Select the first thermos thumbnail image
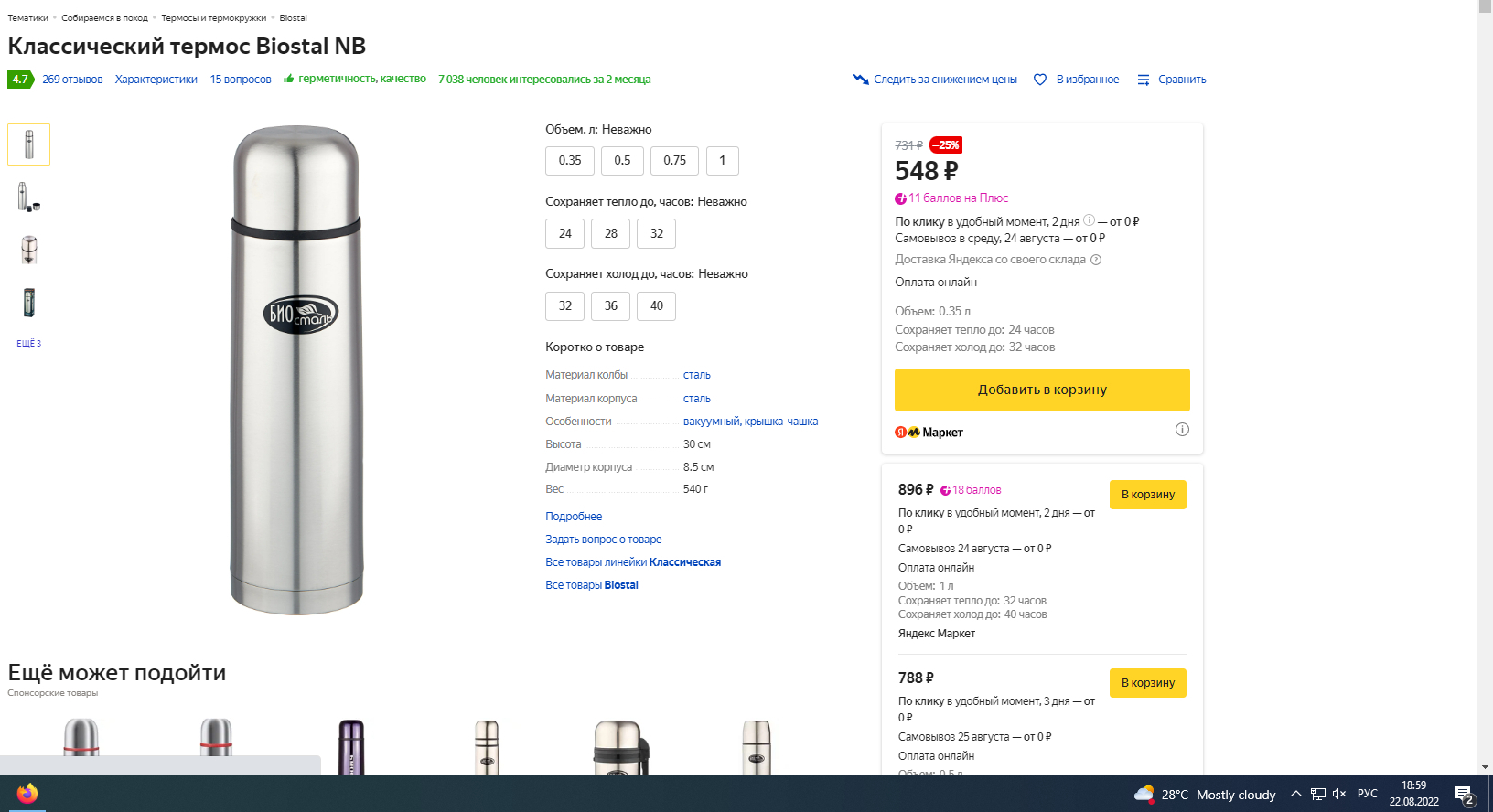1493x812 pixels. click(29, 144)
